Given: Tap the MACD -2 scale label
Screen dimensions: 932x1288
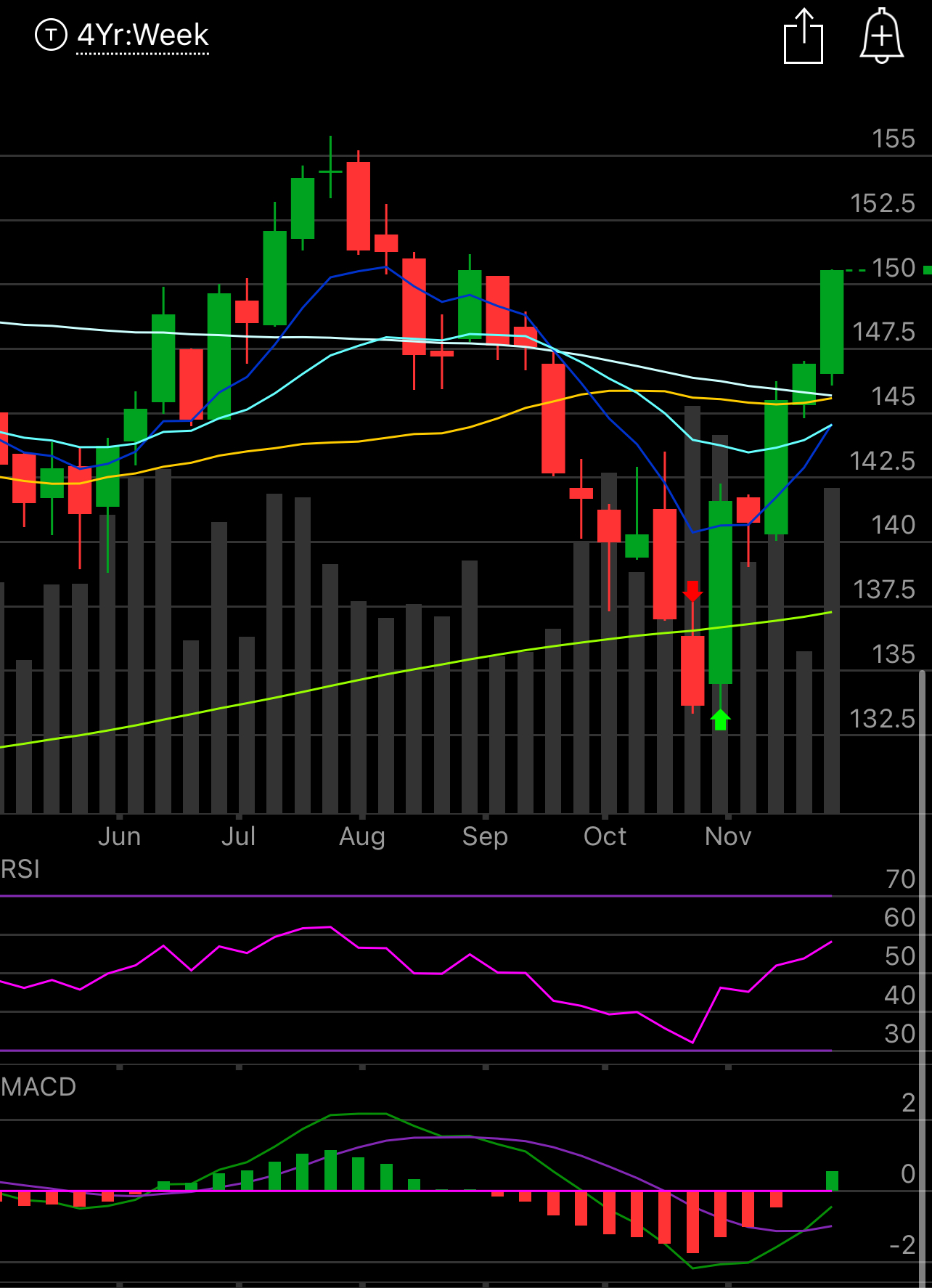Looking at the screenshot, I should [903, 1245].
